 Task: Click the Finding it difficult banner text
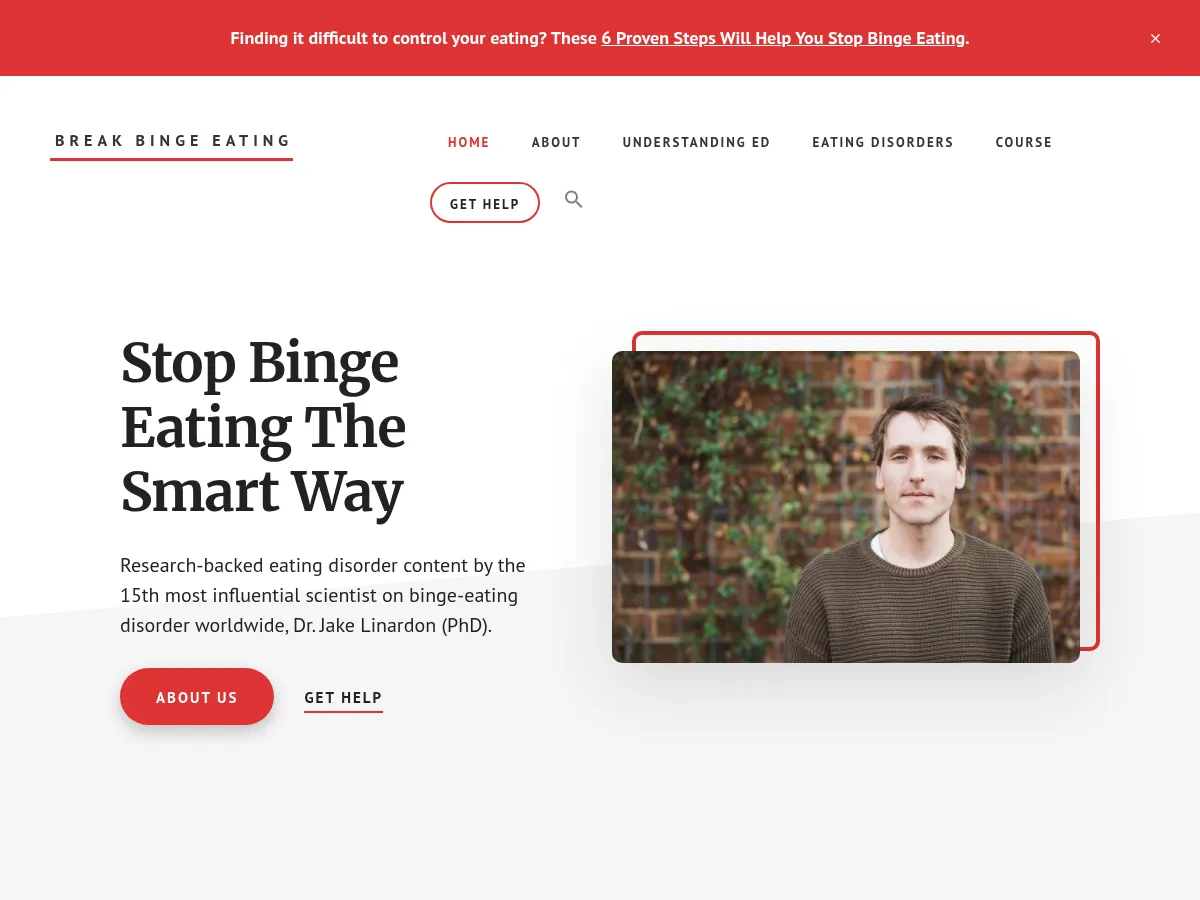[x=414, y=38]
